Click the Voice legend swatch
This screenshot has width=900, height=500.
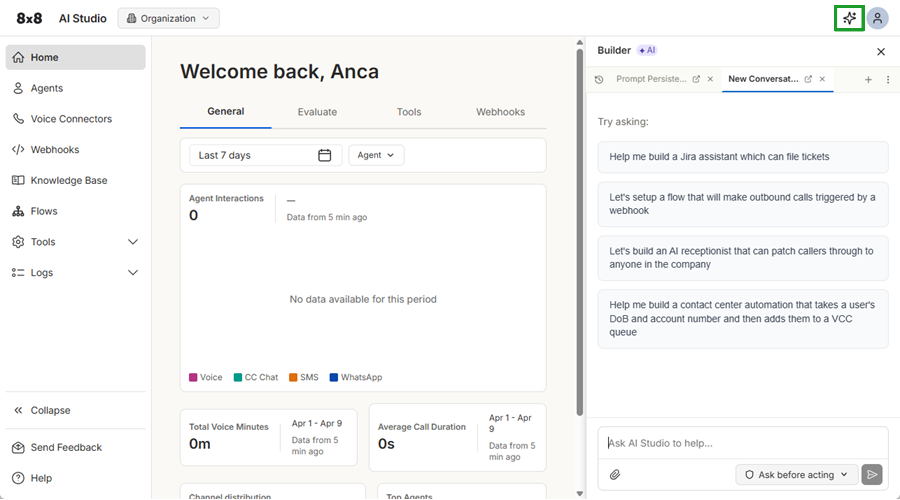click(193, 377)
